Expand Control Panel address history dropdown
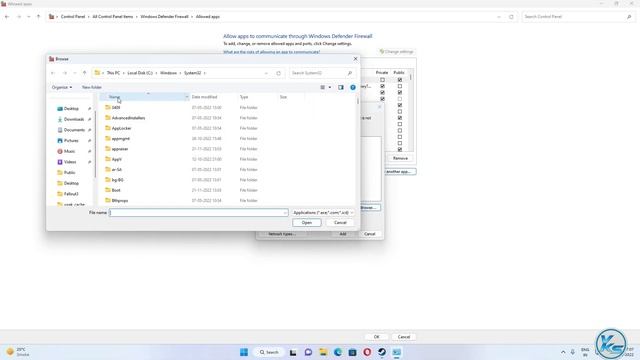 click(x=499, y=17)
